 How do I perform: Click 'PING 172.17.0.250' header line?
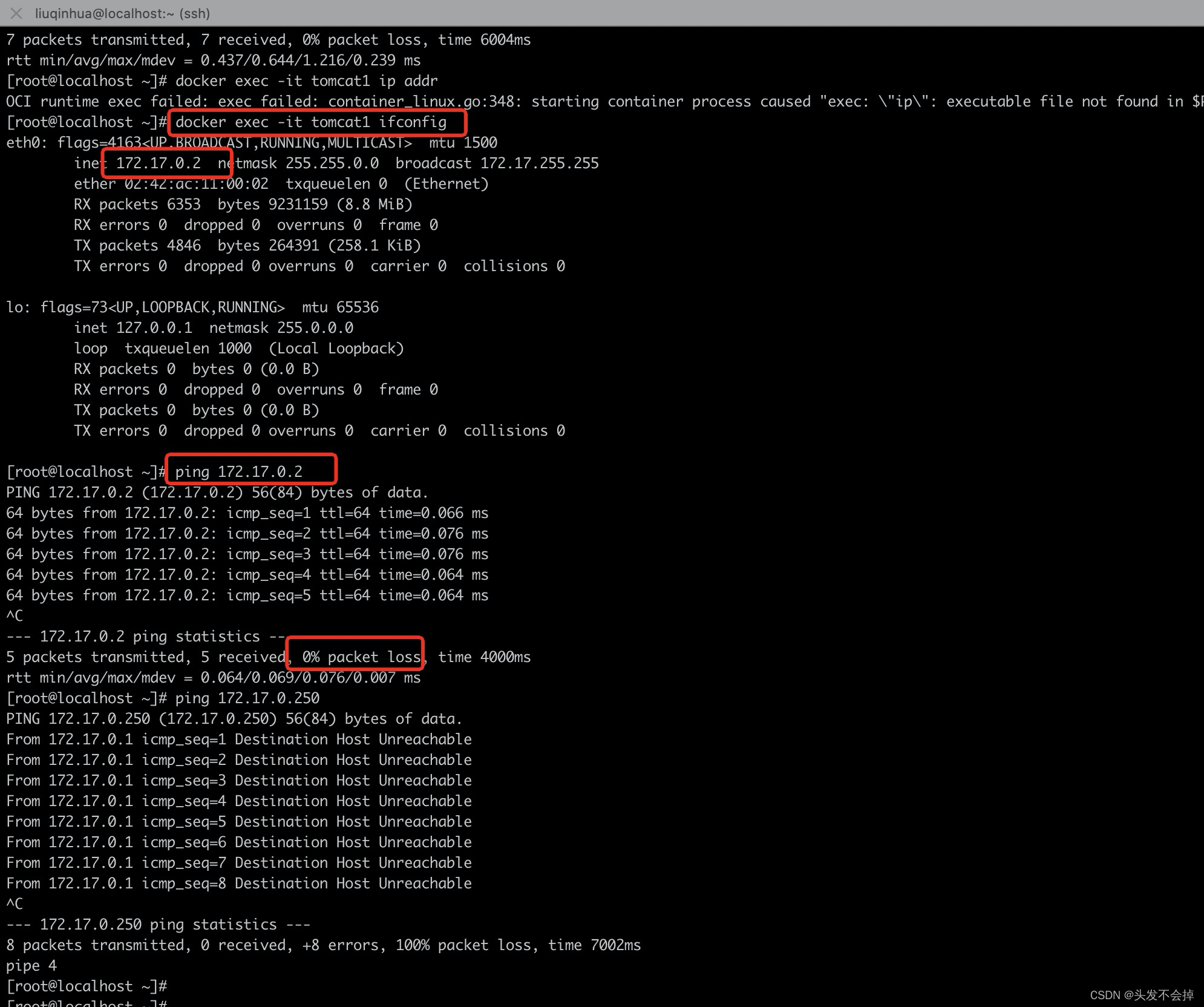click(234, 719)
